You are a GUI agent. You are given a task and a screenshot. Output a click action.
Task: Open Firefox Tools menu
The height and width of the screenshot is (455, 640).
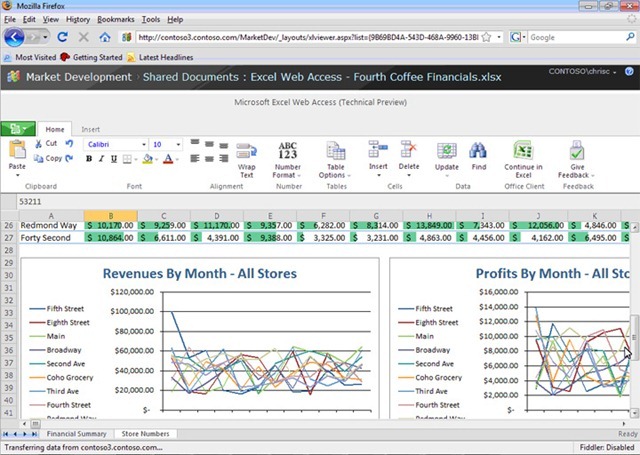(x=151, y=20)
